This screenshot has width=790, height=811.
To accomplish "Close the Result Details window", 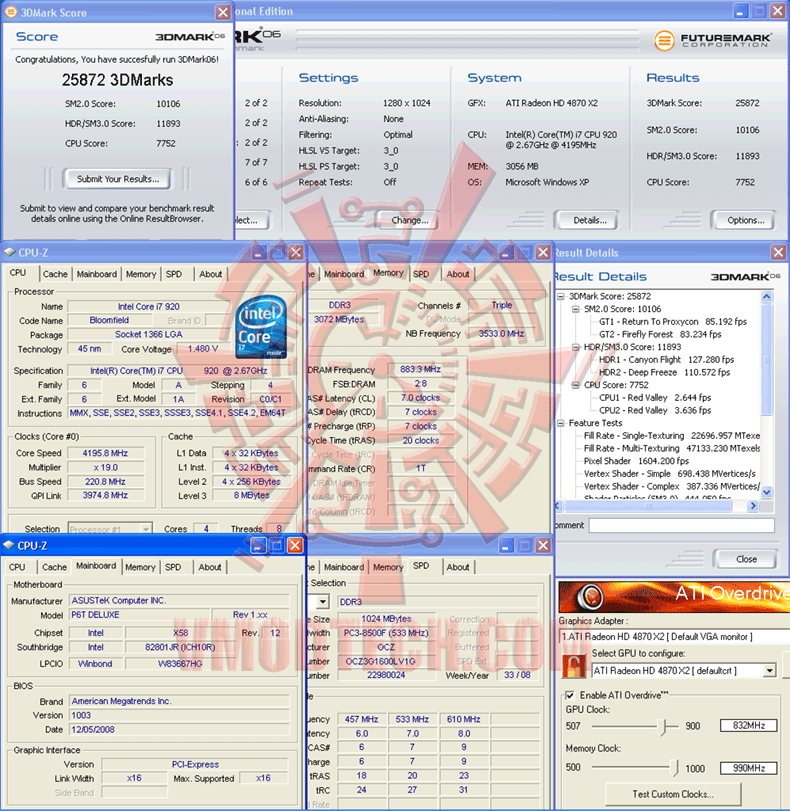I will (x=778, y=252).
